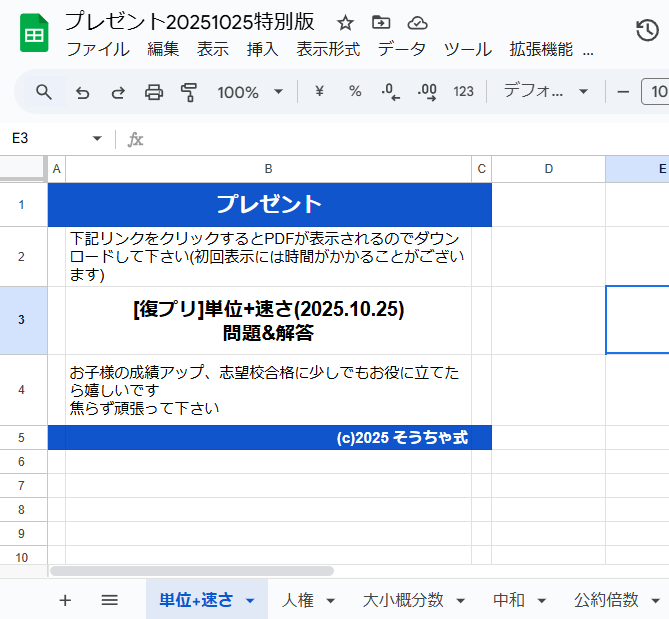Open the 編集 menu
Image resolution: width=669 pixels, height=619 pixels.
[163, 49]
